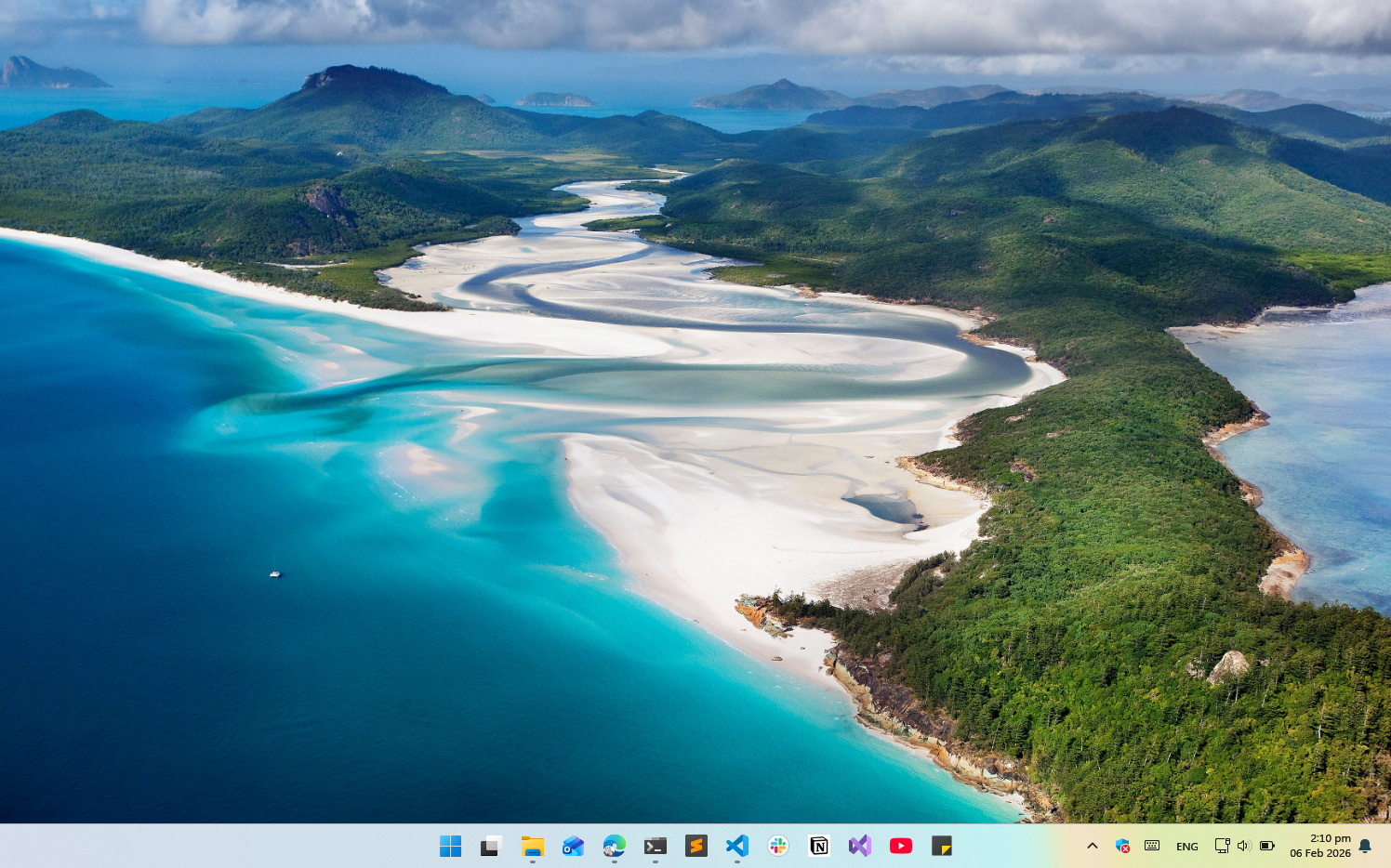
Task: Open Microsoft Edge browser
Action: point(614,846)
